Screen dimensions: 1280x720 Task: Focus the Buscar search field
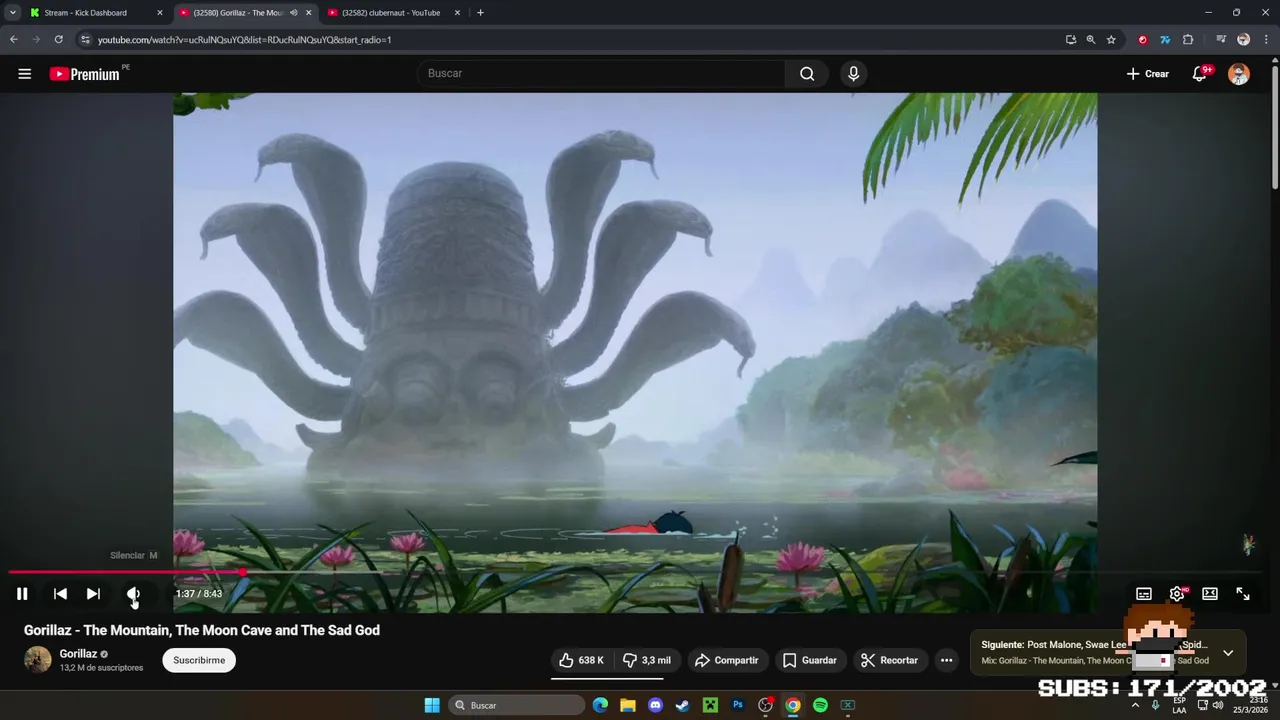(600, 73)
